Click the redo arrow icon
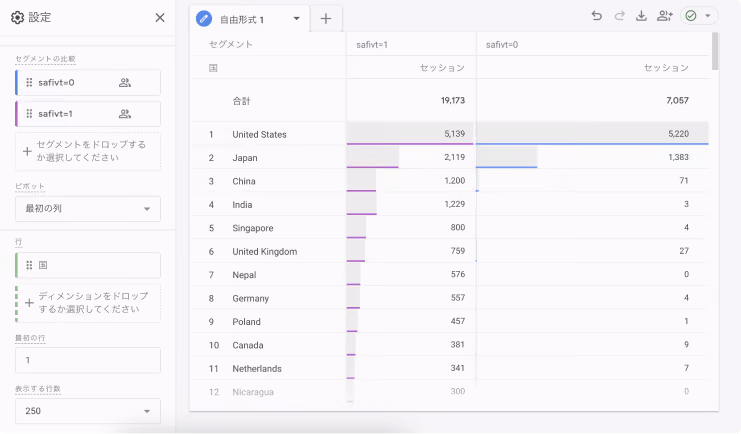Viewport: 741px width, 434px height. point(619,16)
